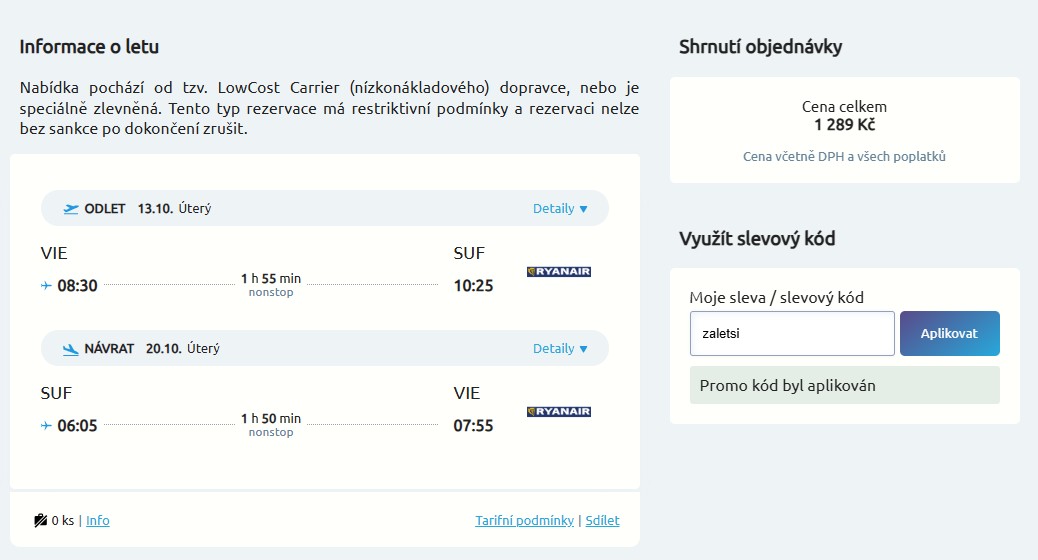Open Tarifní podmínky link
The width and height of the screenshot is (1038, 560).
[x=524, y=520]
